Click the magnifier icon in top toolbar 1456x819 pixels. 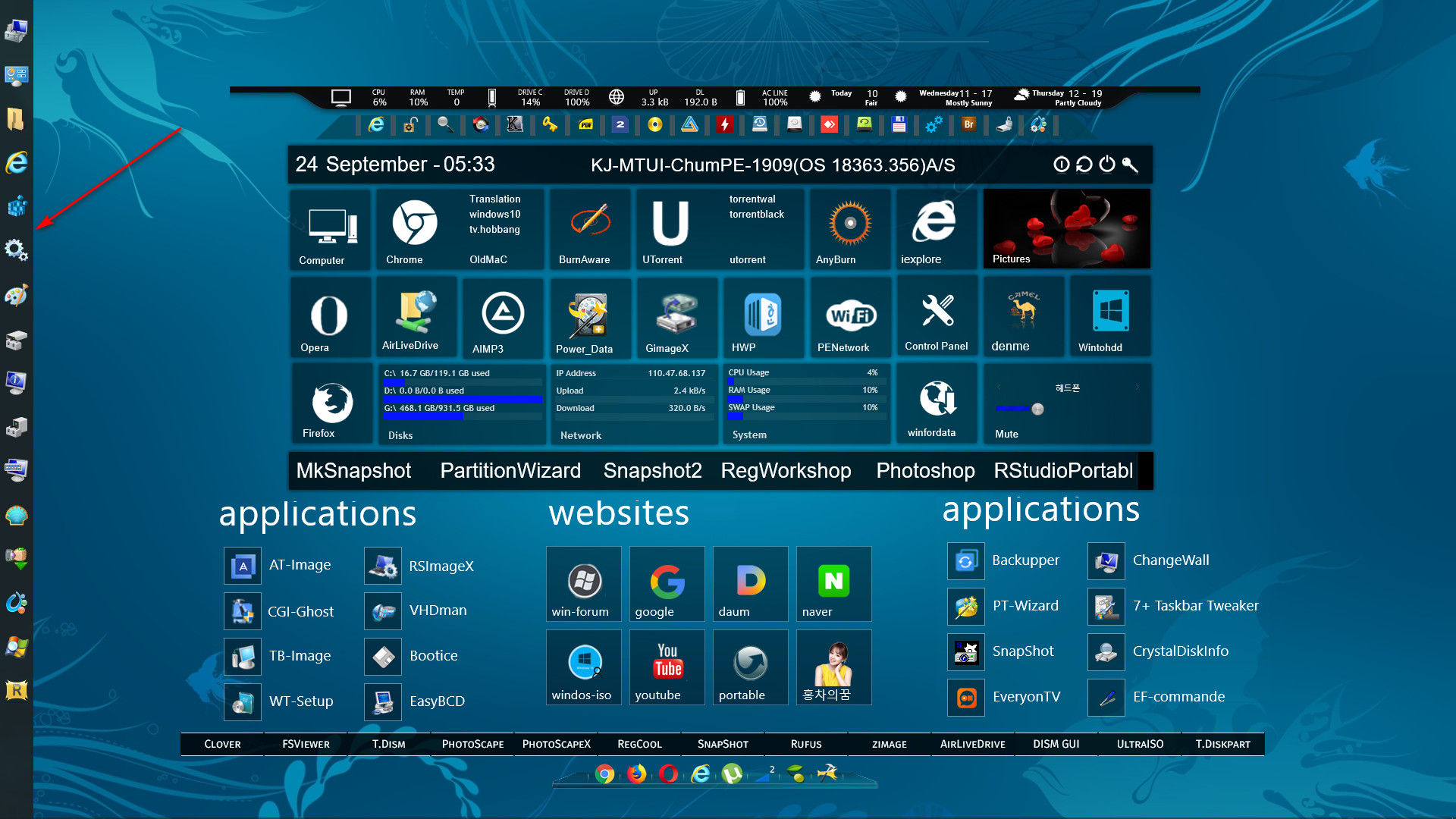click(445, 124)
